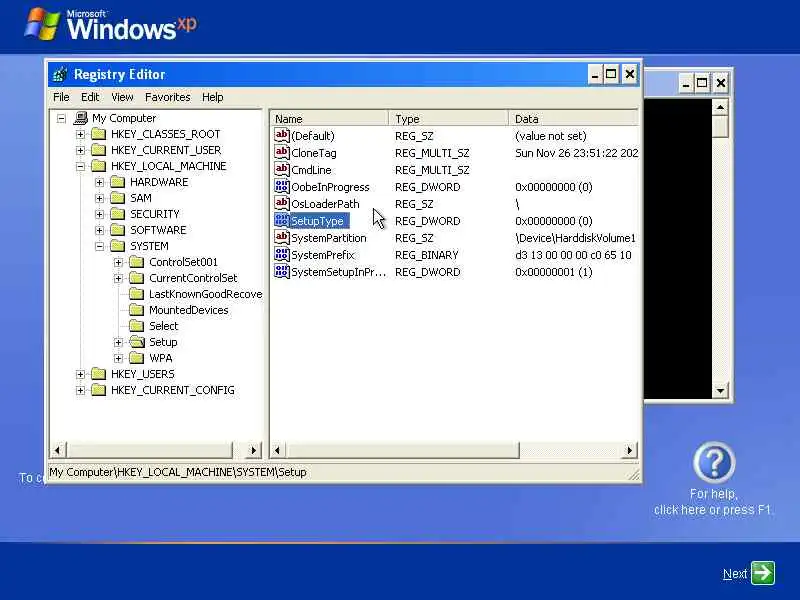Click the SetupType DWORD value icon
The width and height of the screenshot is (800, 600).
[x=282, y=220]
